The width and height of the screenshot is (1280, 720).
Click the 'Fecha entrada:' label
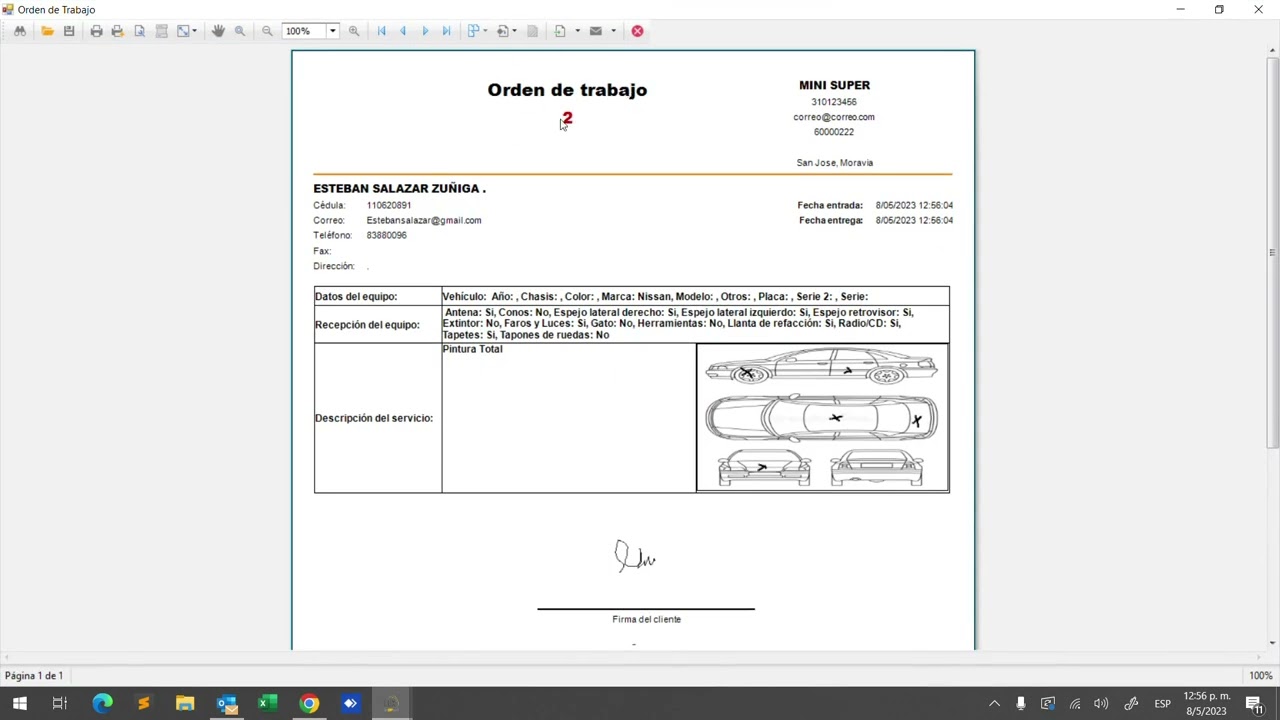click(x=830, y=205)
